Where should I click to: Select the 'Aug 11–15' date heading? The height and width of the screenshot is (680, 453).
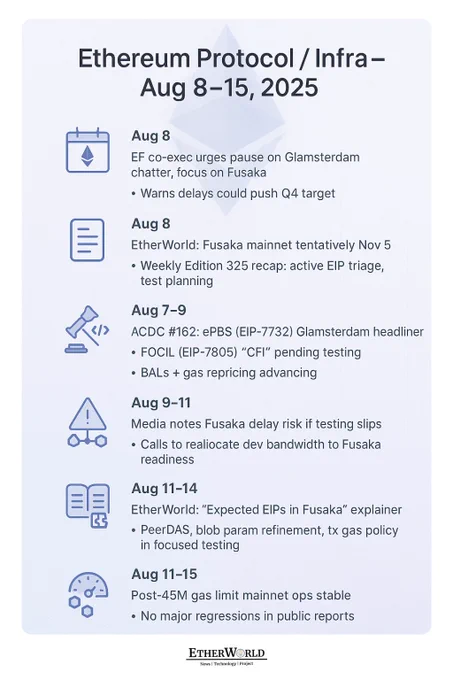point(164,574)
